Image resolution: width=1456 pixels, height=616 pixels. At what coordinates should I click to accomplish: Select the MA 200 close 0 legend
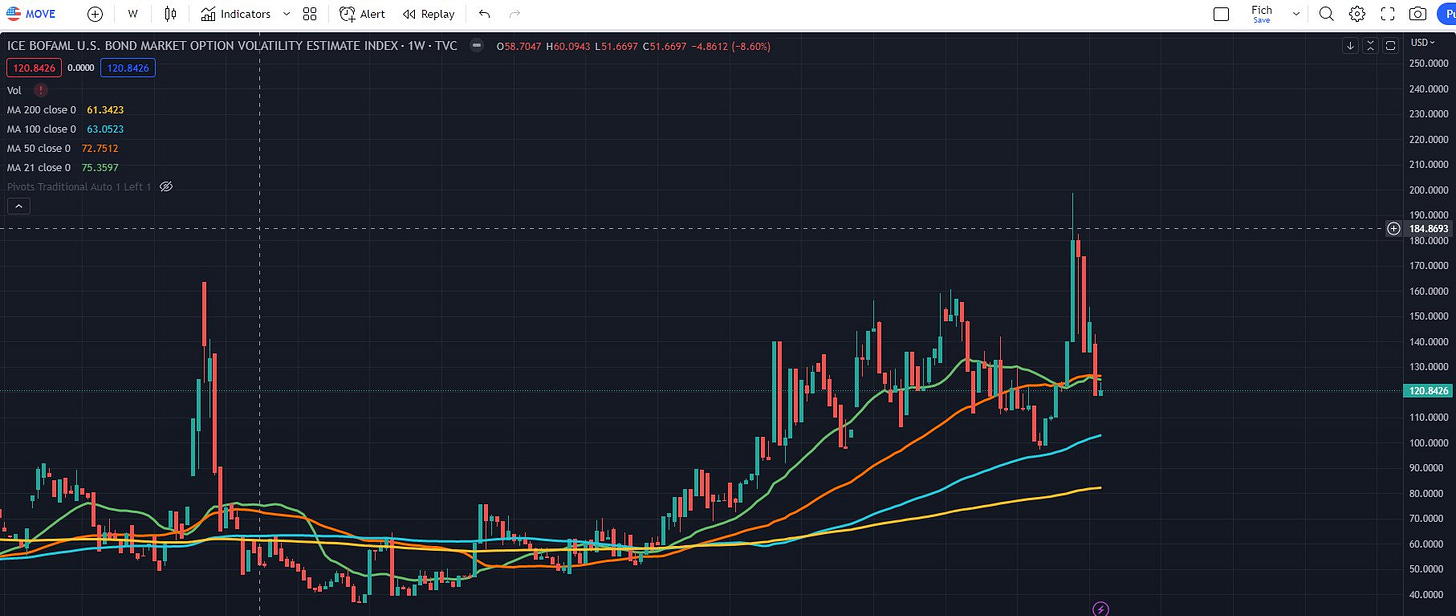[x=41, y=110]
